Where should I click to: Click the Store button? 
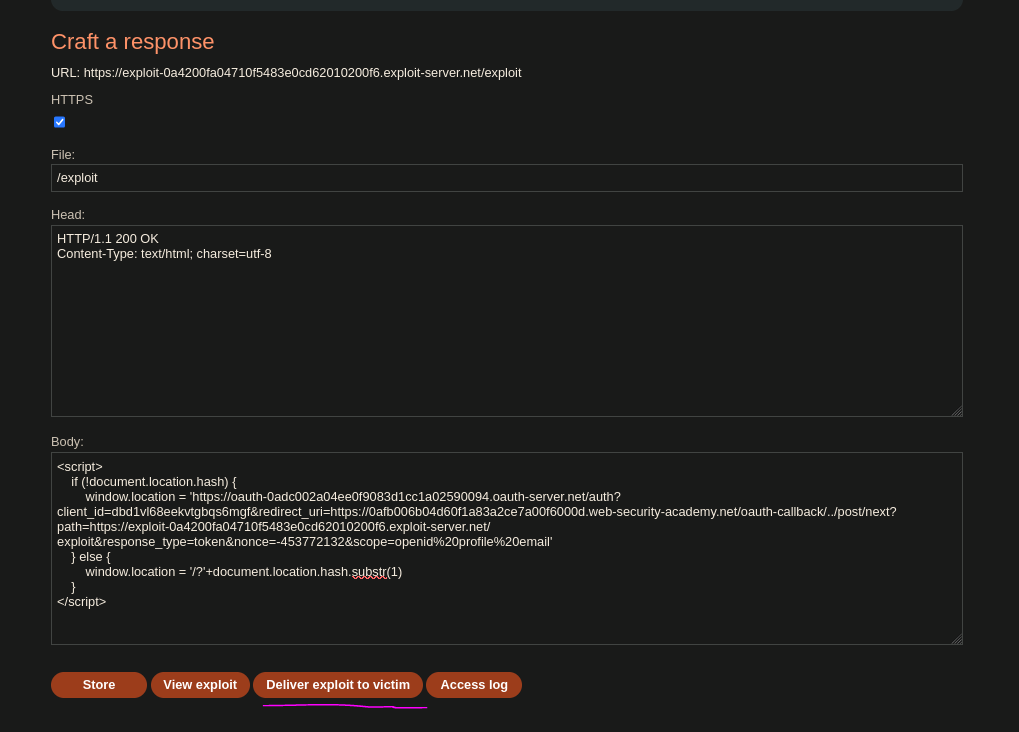[x=99, y=685]
